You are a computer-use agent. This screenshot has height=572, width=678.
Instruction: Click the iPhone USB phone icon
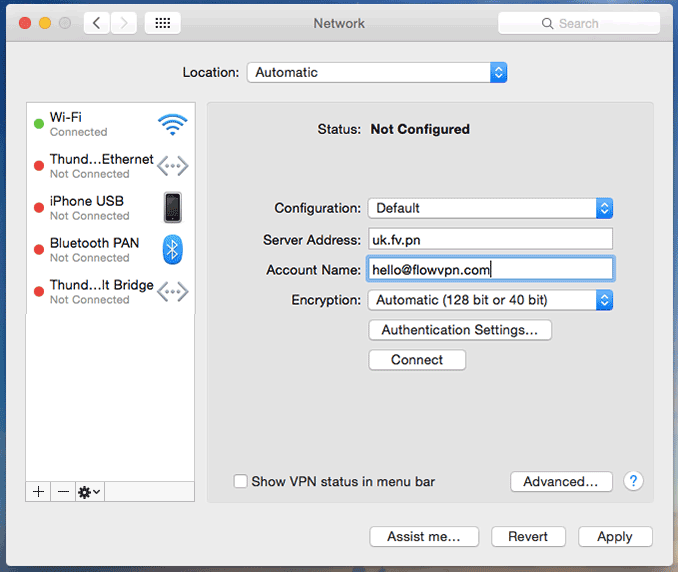tap(173, 208)
